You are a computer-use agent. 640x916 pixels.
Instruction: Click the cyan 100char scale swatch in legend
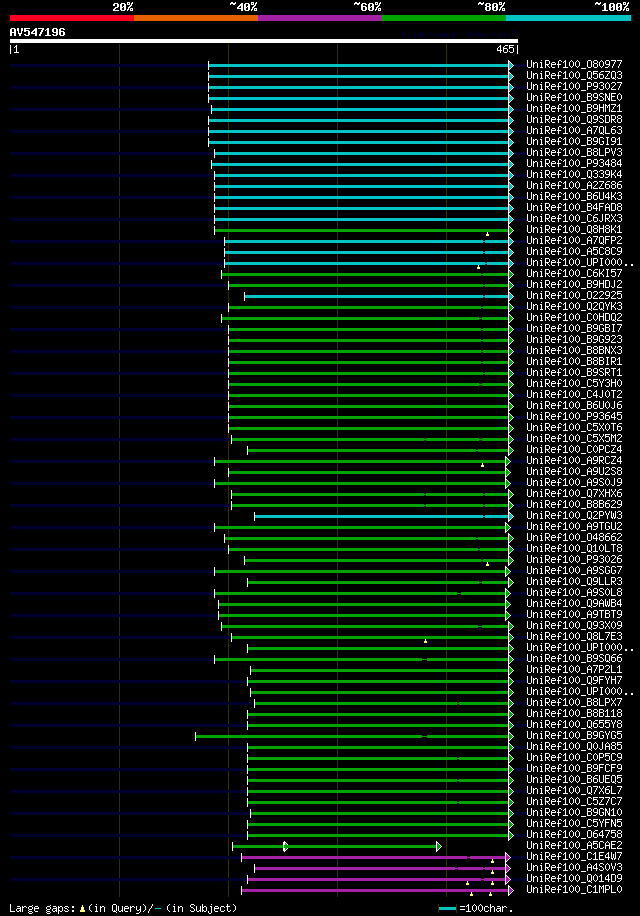[447, 908]
